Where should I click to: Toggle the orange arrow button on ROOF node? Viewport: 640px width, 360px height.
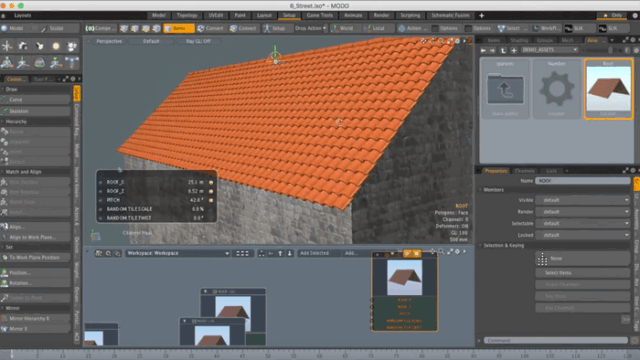[x=407, y=254]
